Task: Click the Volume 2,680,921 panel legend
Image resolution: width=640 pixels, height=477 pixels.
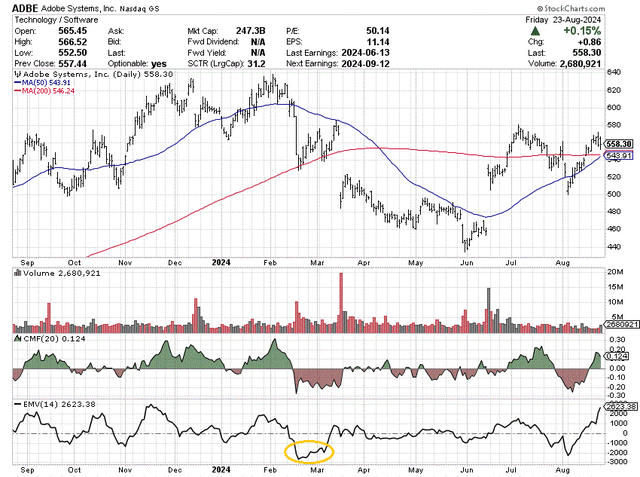Action: [x=57, y=273]
